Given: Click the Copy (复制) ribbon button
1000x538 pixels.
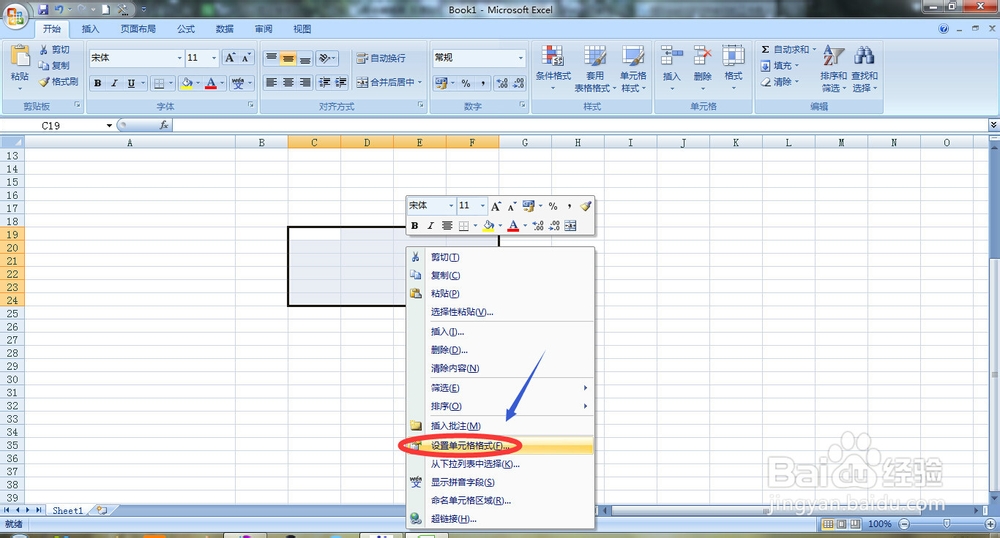Looking at the screenshot, I should pyautogui.click(x=54, y=66).
